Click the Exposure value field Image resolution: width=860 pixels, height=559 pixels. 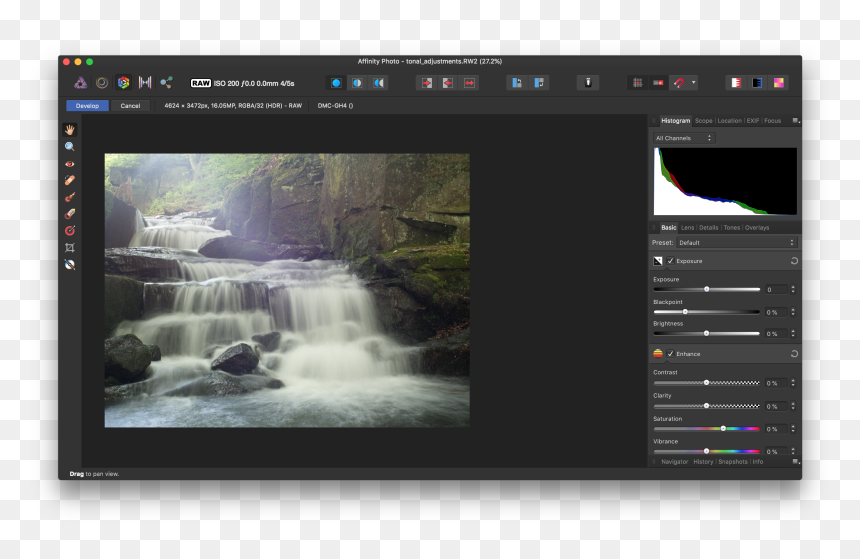(776, 290)
